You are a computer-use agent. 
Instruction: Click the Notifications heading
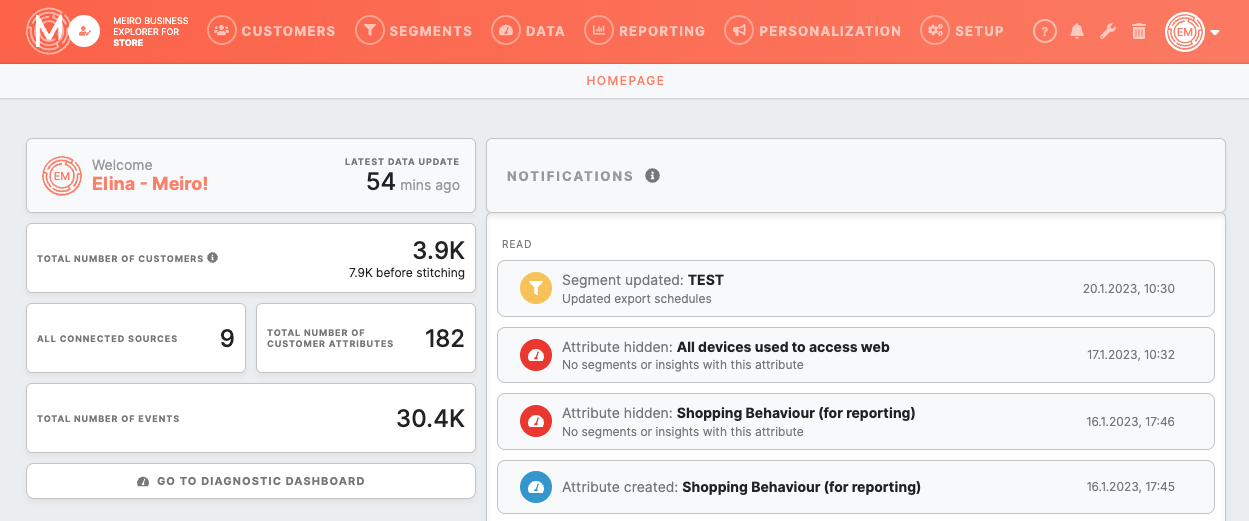point(570,176)
